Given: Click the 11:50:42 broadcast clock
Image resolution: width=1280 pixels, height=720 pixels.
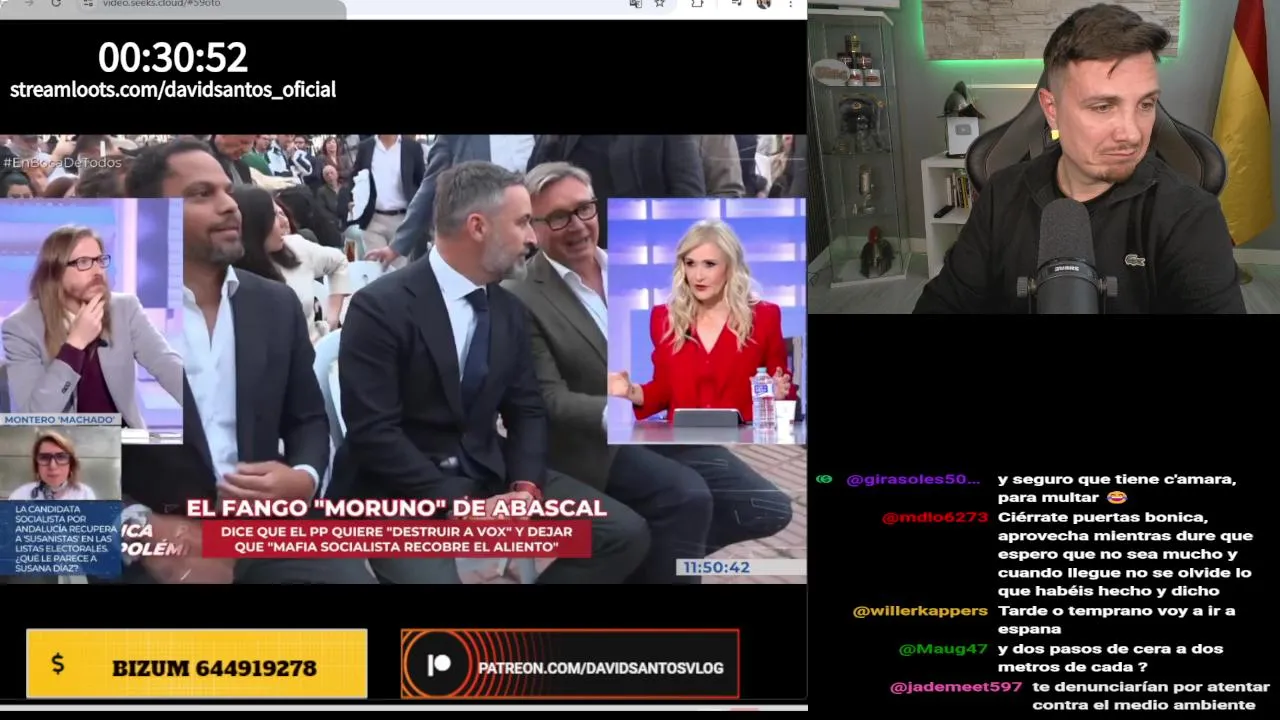Looking at the screenshot, I should point(716,567).
